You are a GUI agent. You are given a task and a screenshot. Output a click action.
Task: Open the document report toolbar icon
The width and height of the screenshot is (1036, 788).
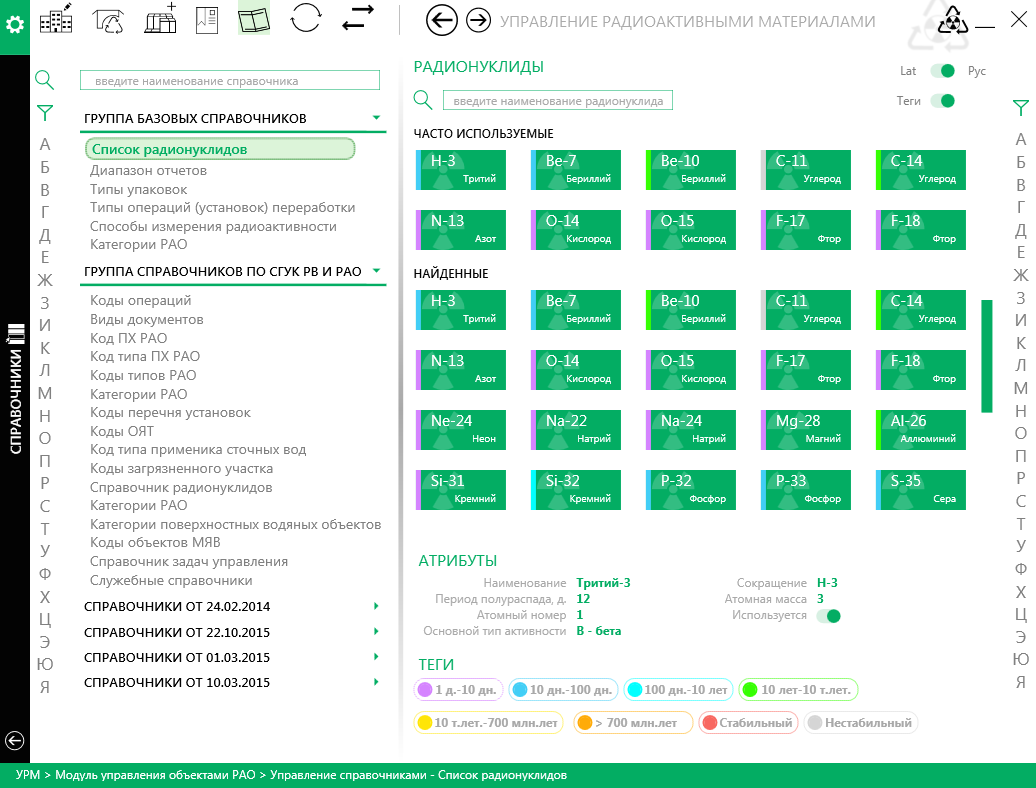(x=207, y=20)
